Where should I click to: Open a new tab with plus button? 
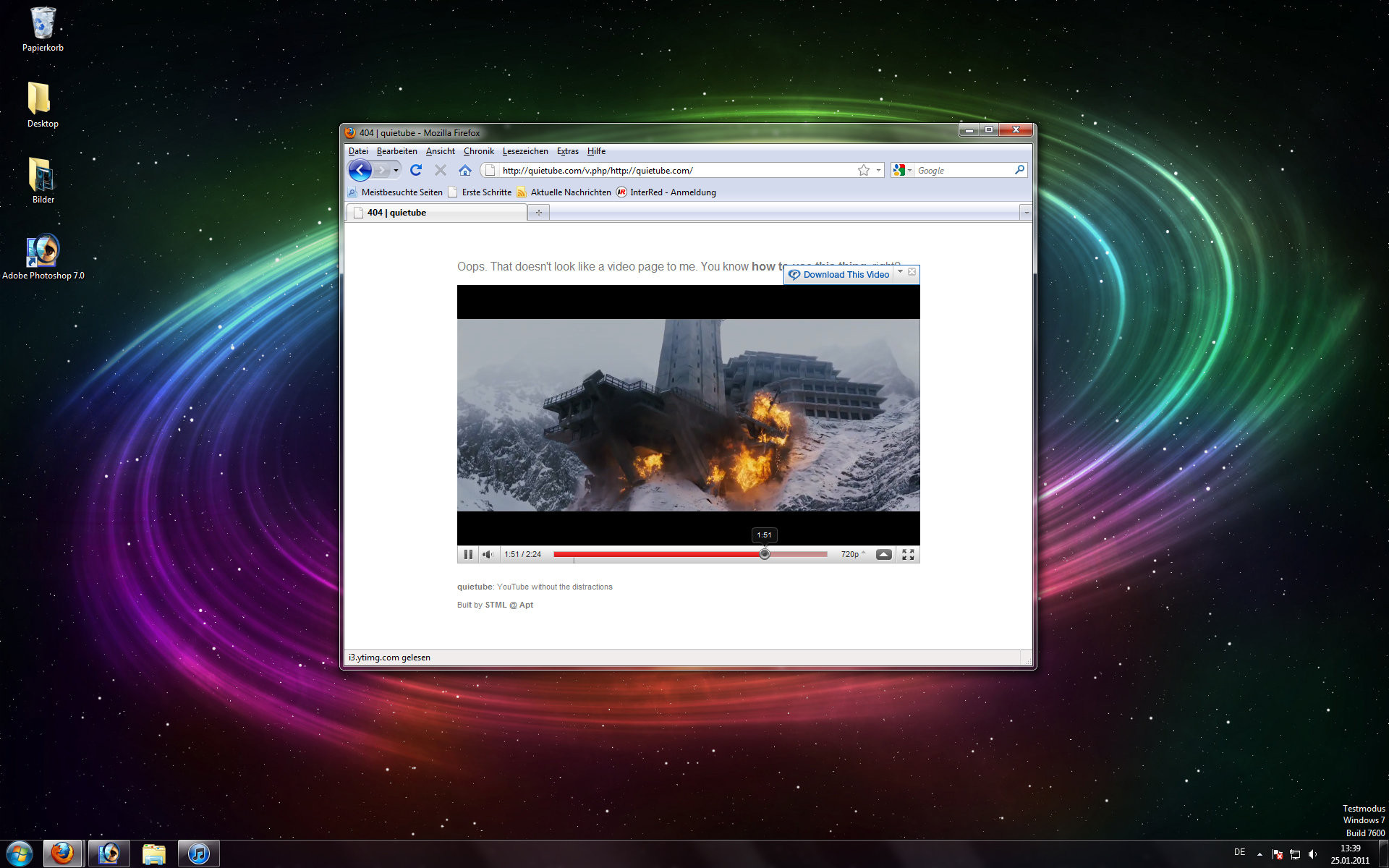538,212
